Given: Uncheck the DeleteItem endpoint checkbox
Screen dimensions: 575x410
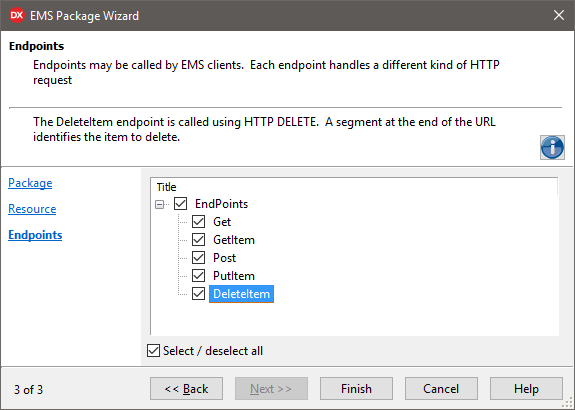Looking at the screenshot, I should pos(198,293).
